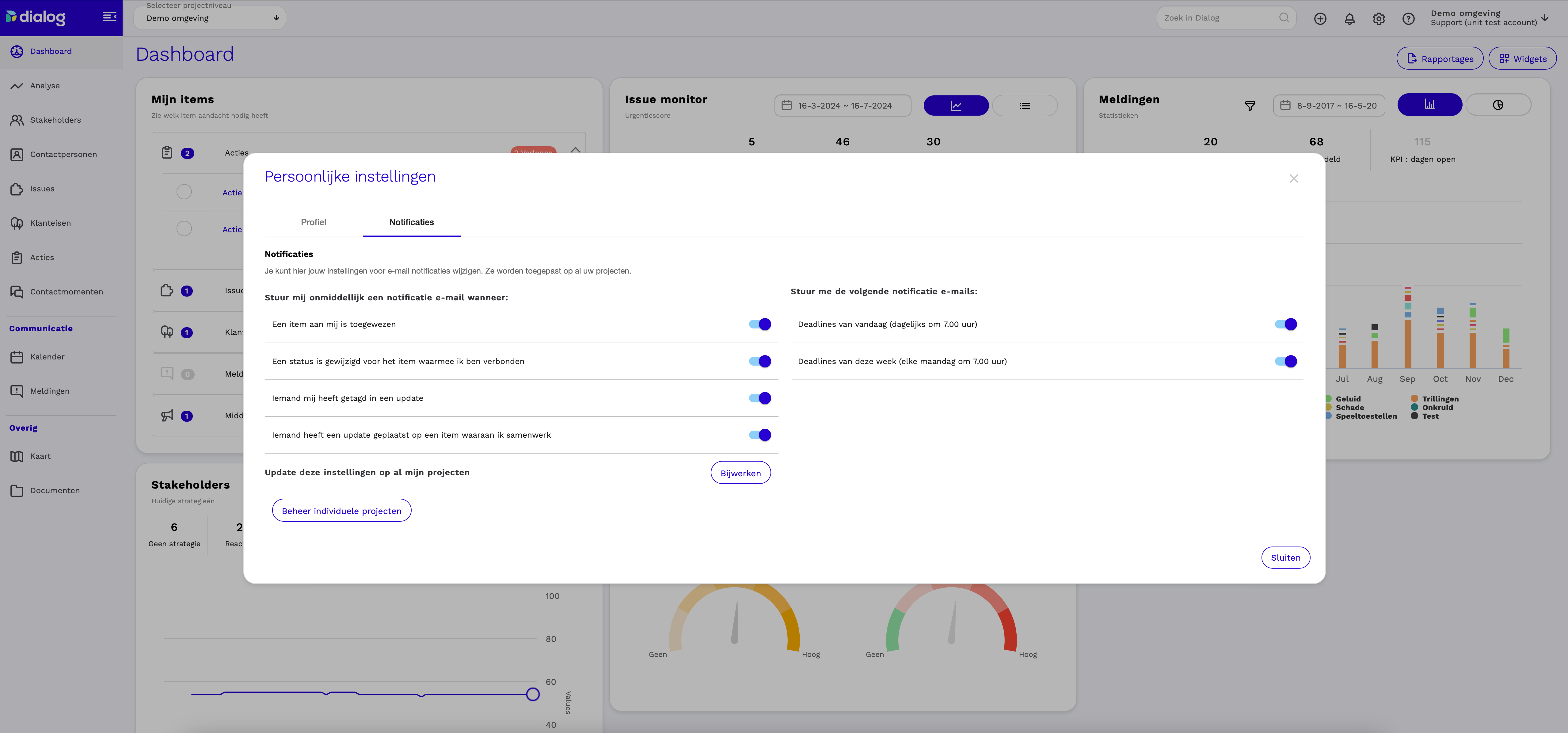Click the help question mark icon
The image size is (1568, 733).
(1409, 18)
